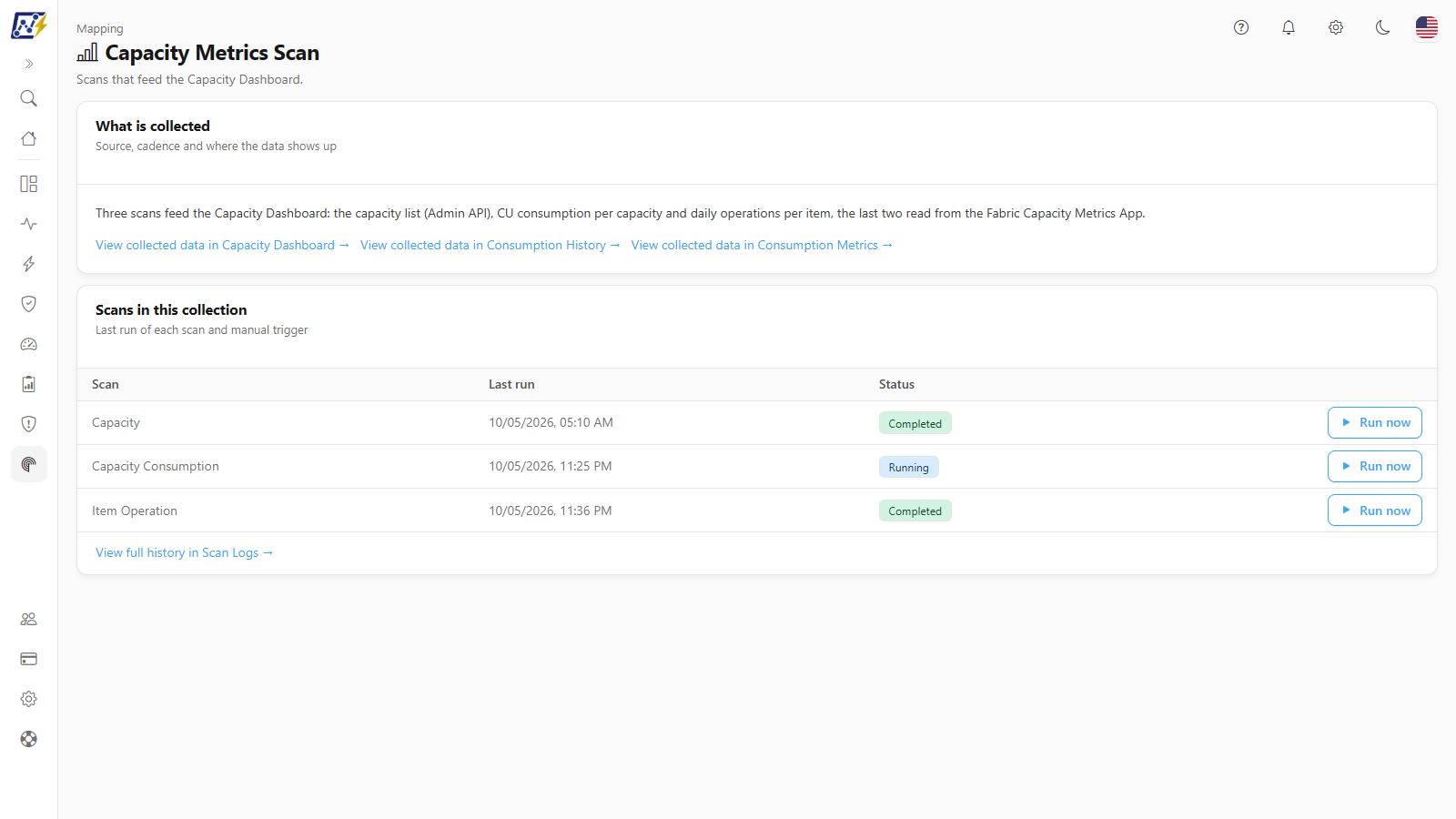Viewport: 1456px width, 819px height.
Task: Go to the home icon in the sidebar
Action: 29,138
